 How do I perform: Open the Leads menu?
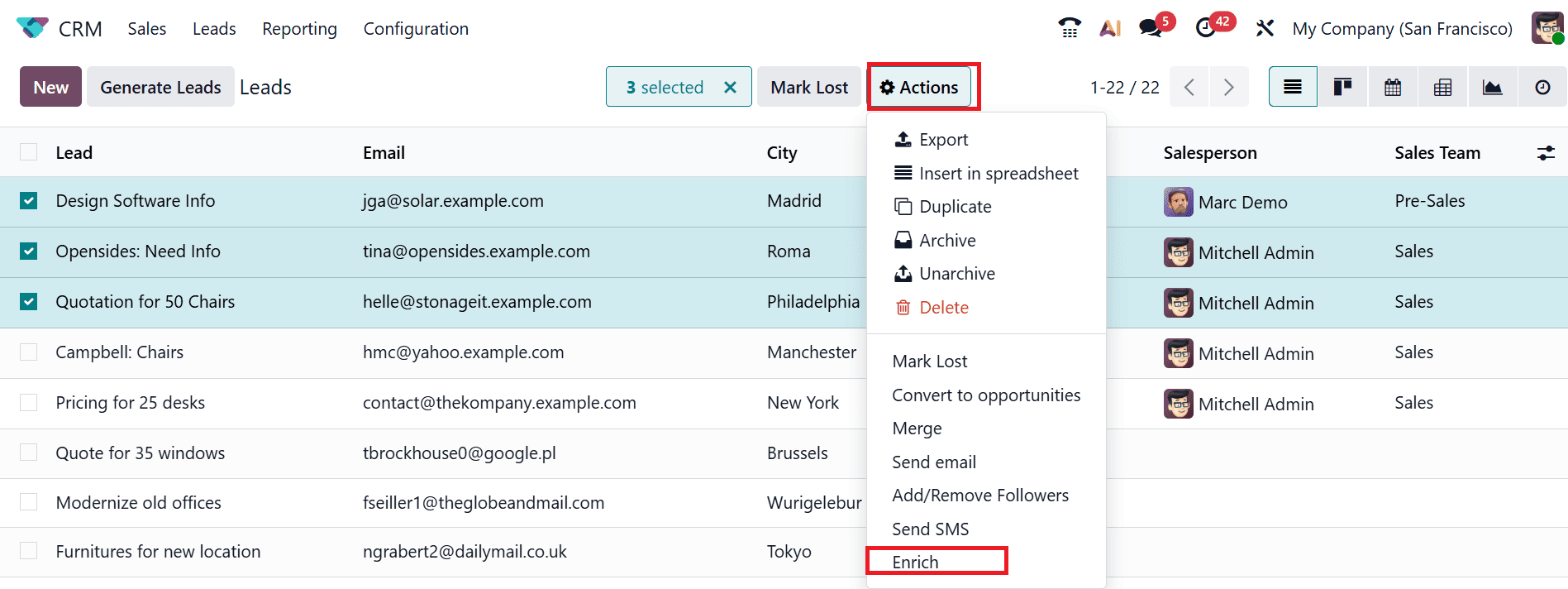click(214, 28)
